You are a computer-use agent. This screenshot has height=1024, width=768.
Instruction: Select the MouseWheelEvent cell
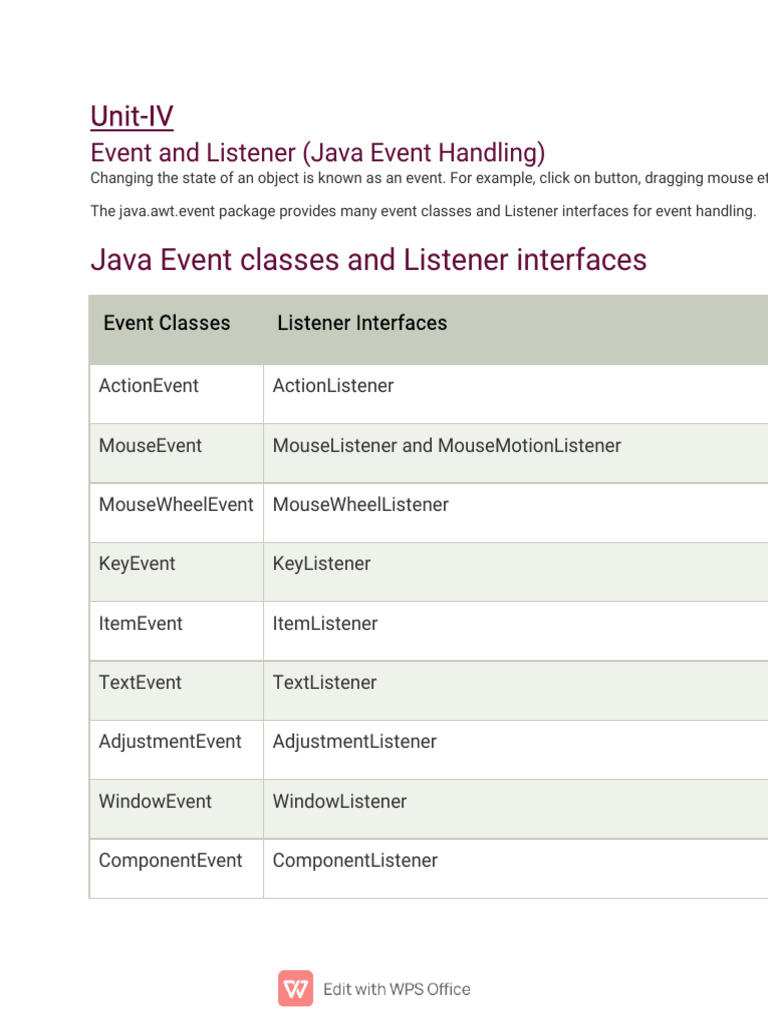pyautogui.click(x=176, y=505)
